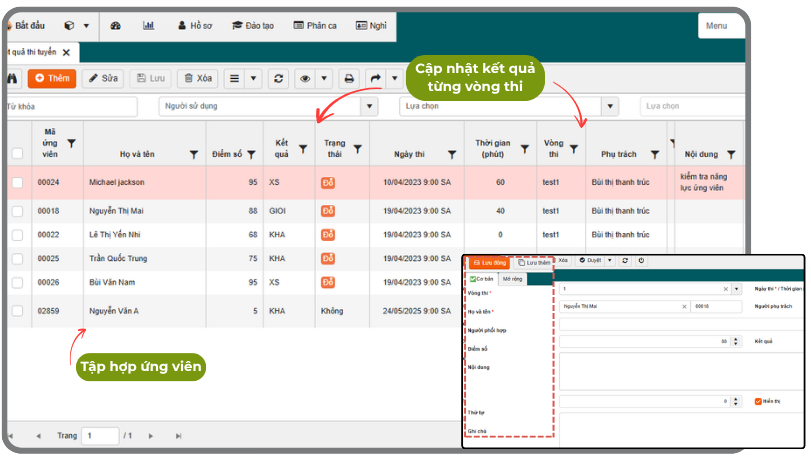Image resolution: width=811 pixels, height=456 pixels.
Task: Filter the Nội dung column
Action: coord(731,155)
